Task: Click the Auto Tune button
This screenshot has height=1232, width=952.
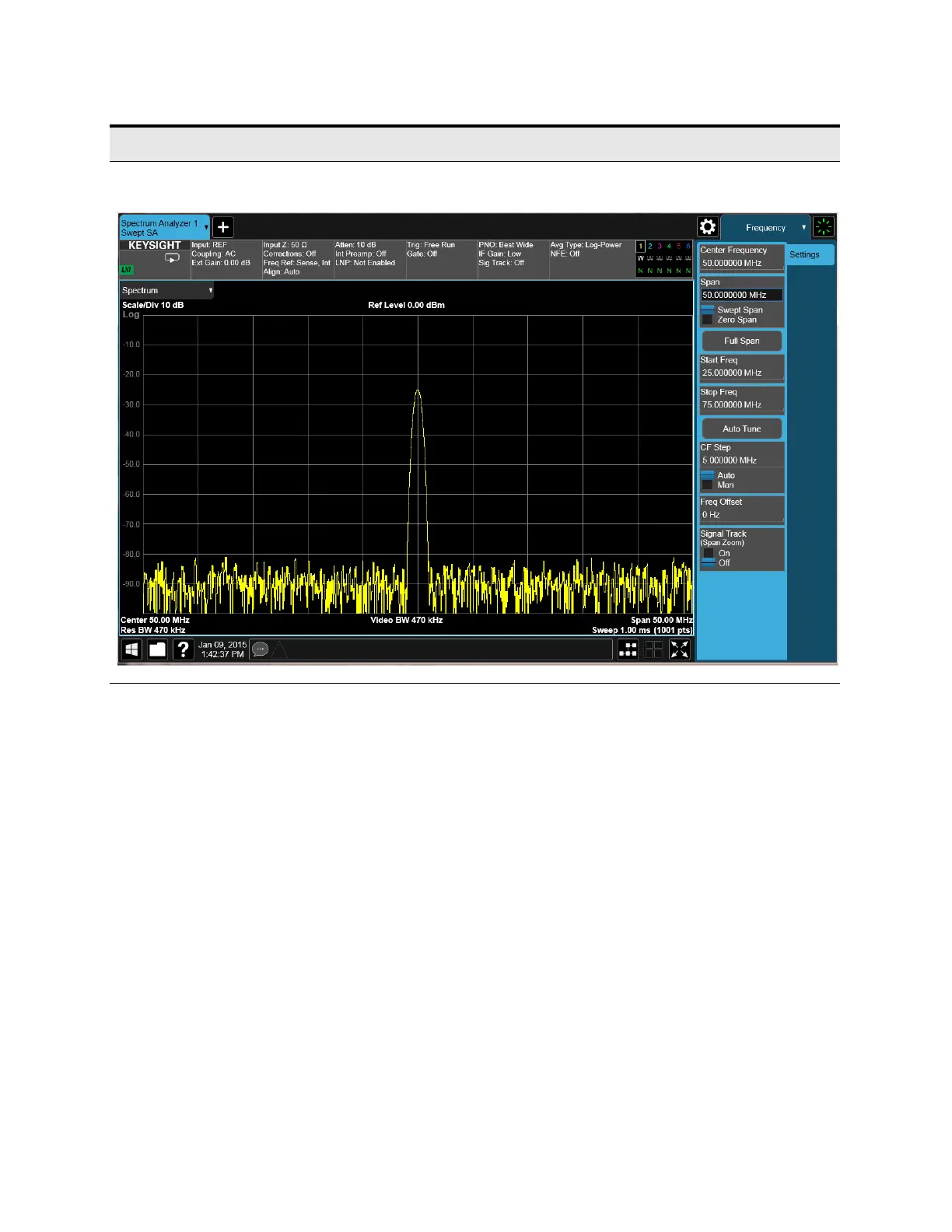Action: tap(742, 429)
